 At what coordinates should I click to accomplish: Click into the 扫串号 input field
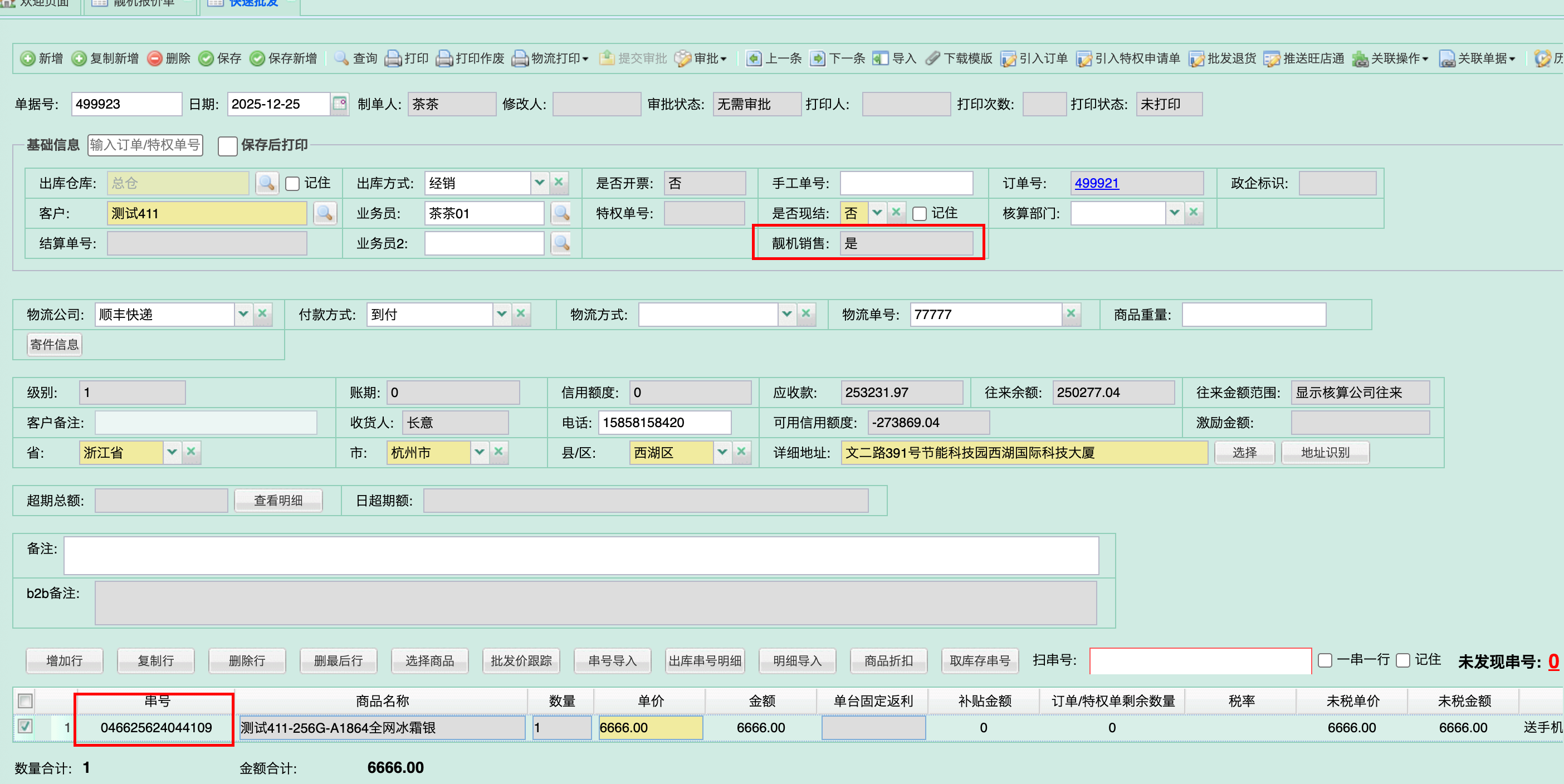click(x=1200, y=661)
